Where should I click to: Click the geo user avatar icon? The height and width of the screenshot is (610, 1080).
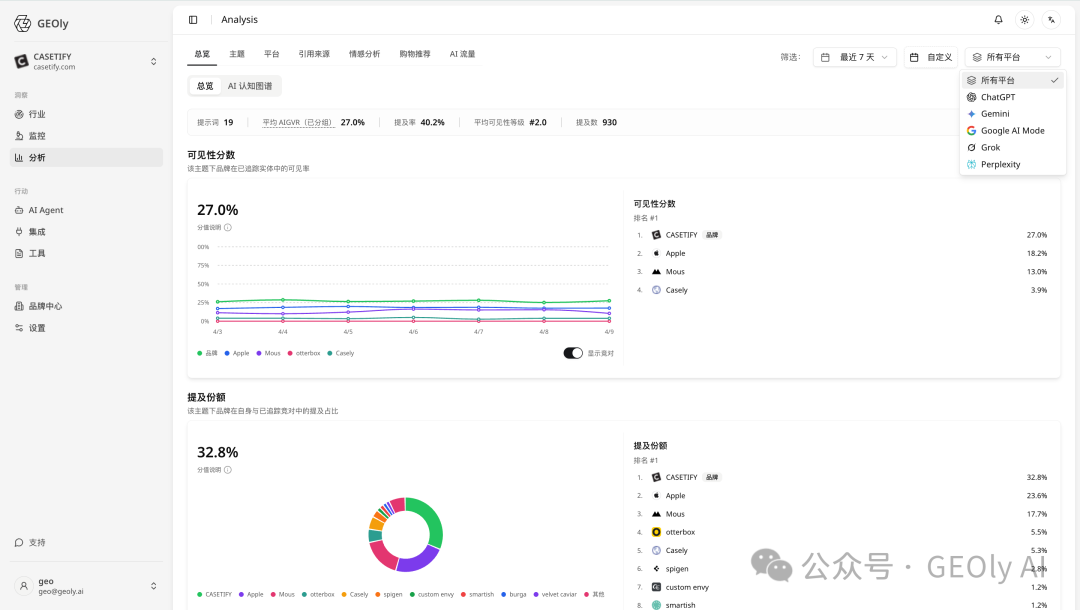(23, 586)
